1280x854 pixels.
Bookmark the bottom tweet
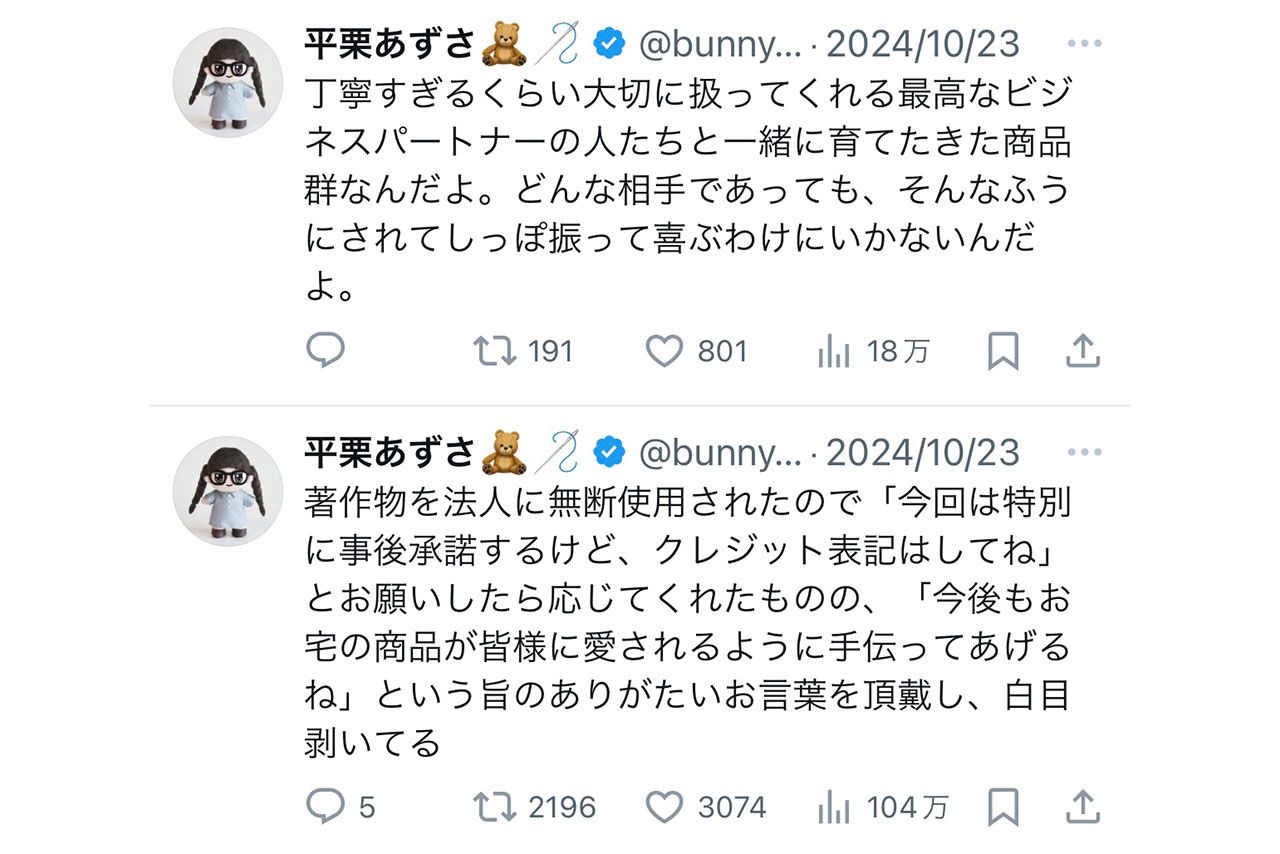(1003, 805)
